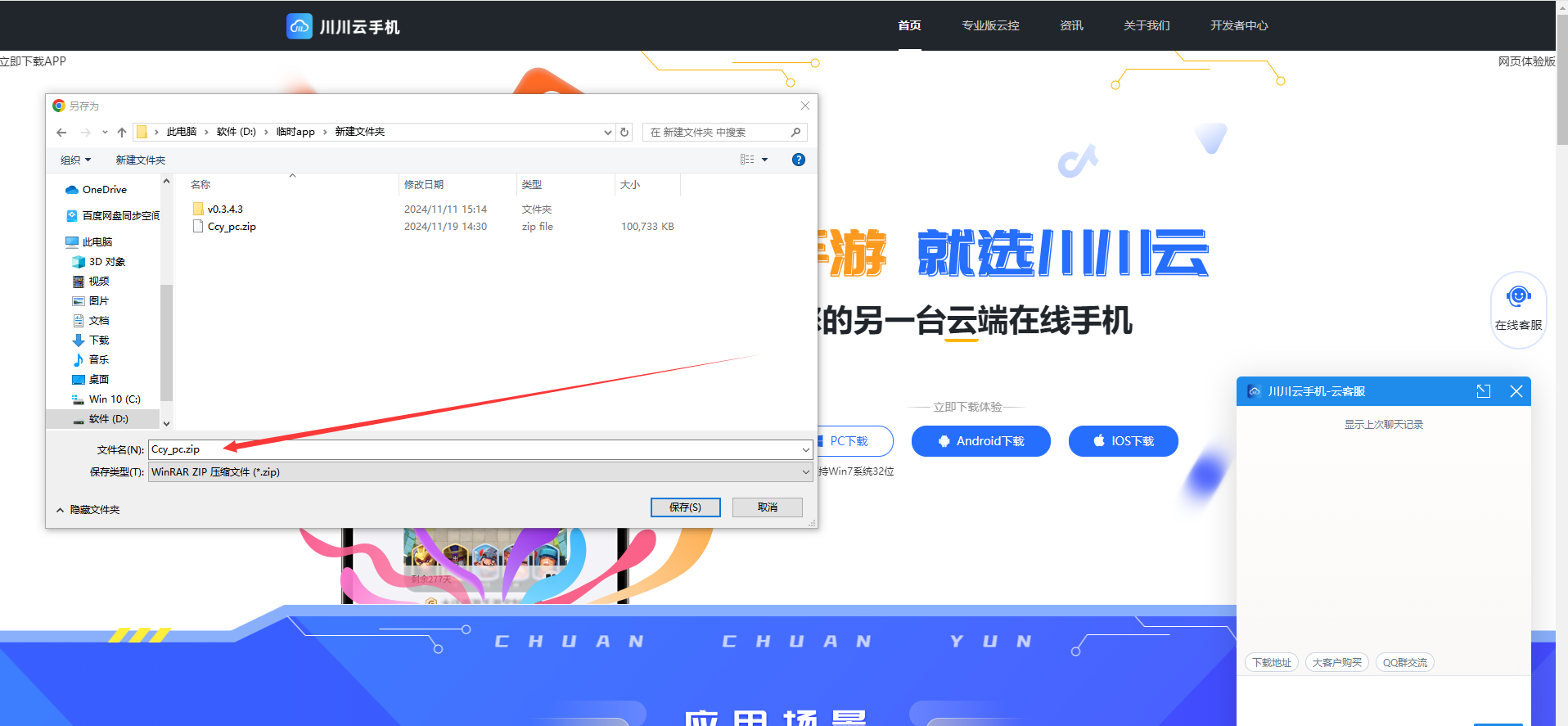This screenshot has height=726, width=1568.
Task: Open the help question mark icon
Action: click(x=799, y=160)
